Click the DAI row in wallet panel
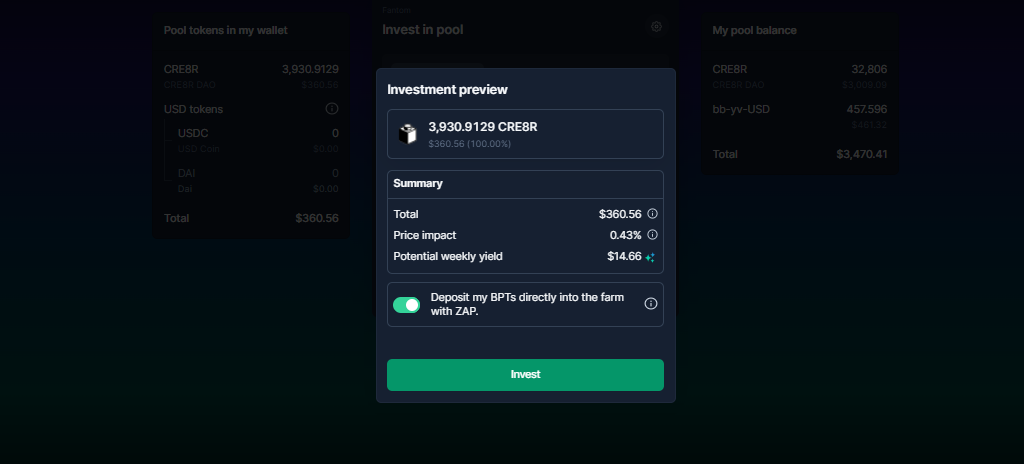1024x464 pixels. (258, 180)
